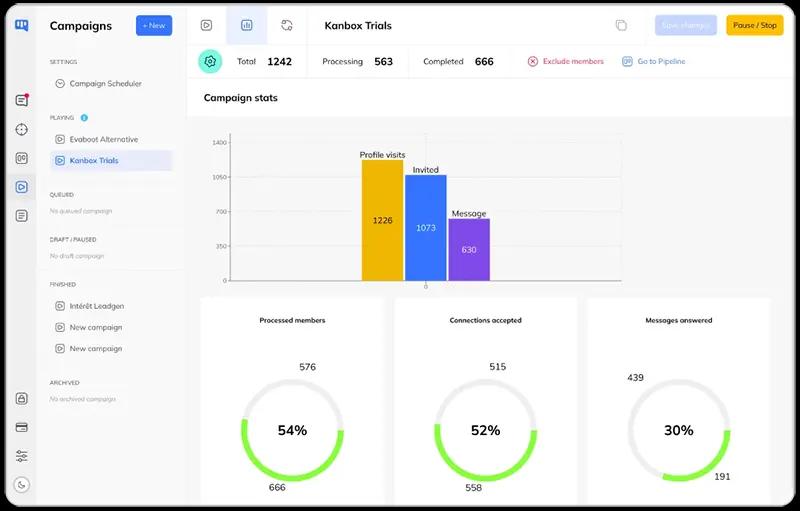Select the campaigns play icon in sidebar

click(x=21, y=187)
